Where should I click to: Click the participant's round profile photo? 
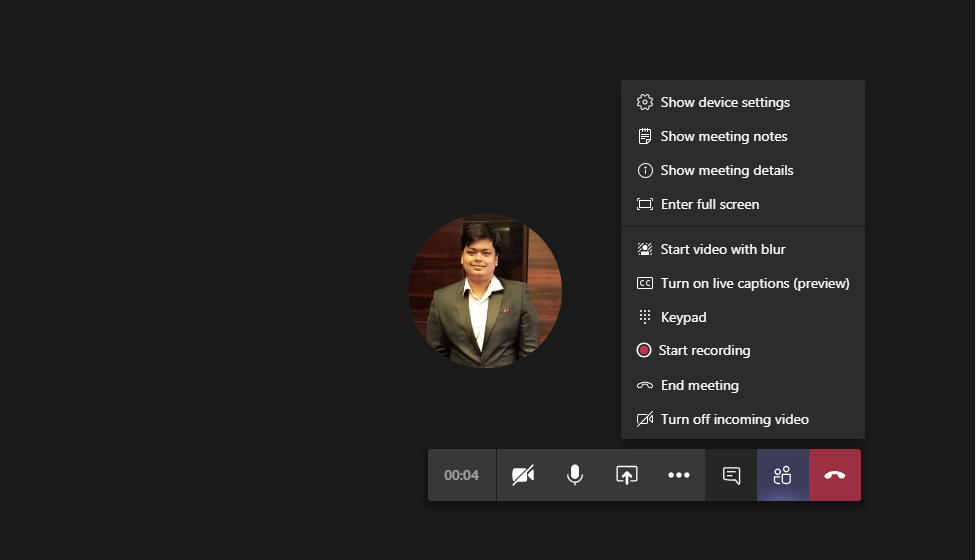485,291
